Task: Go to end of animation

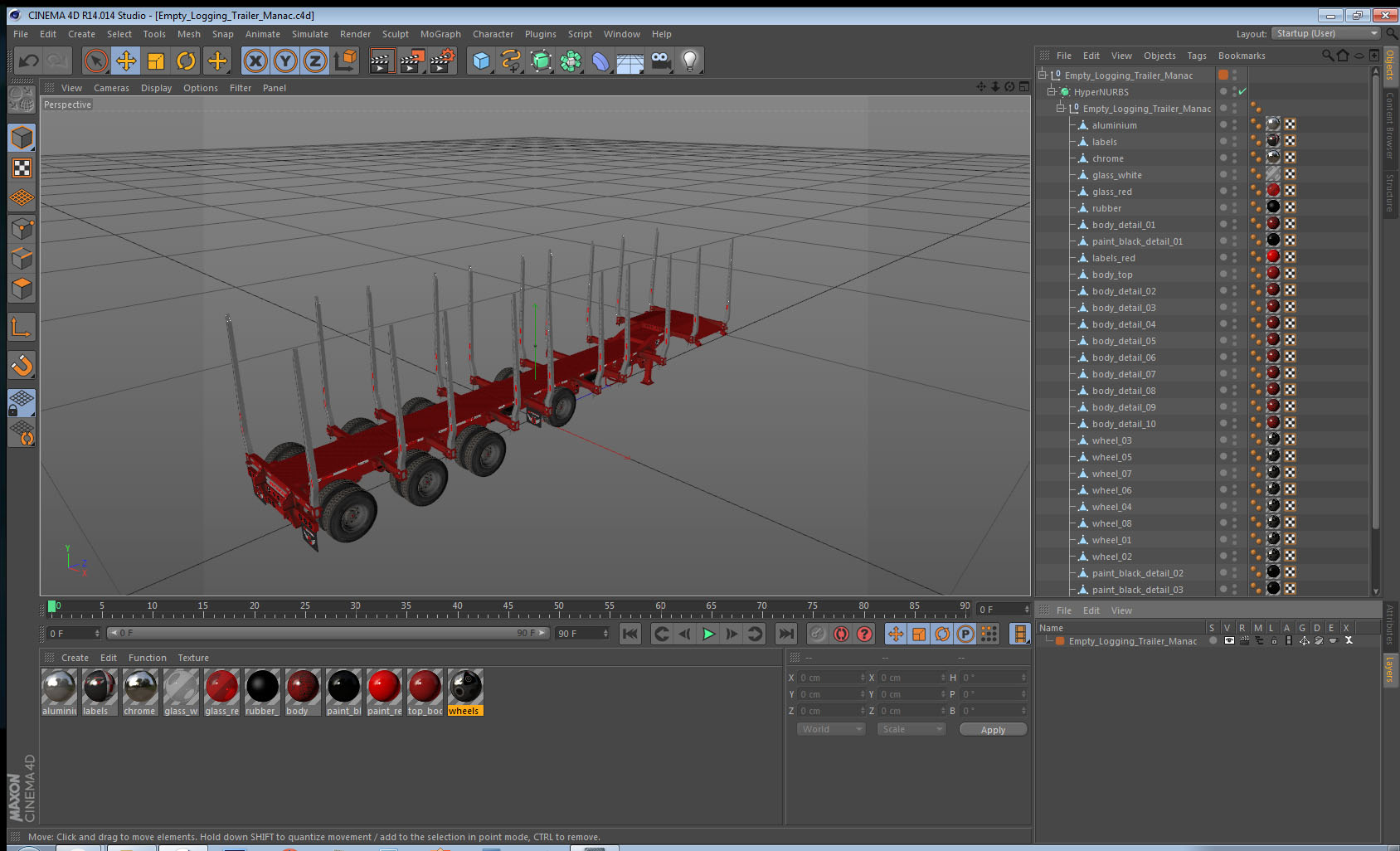Action: coord(785,634)
